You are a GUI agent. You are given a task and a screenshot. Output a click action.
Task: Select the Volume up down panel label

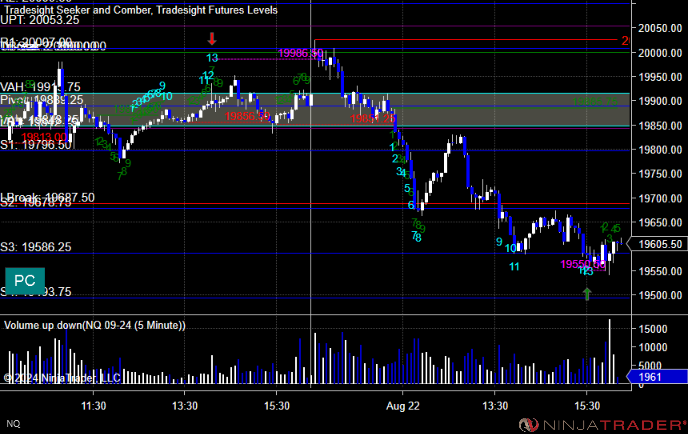95,325
